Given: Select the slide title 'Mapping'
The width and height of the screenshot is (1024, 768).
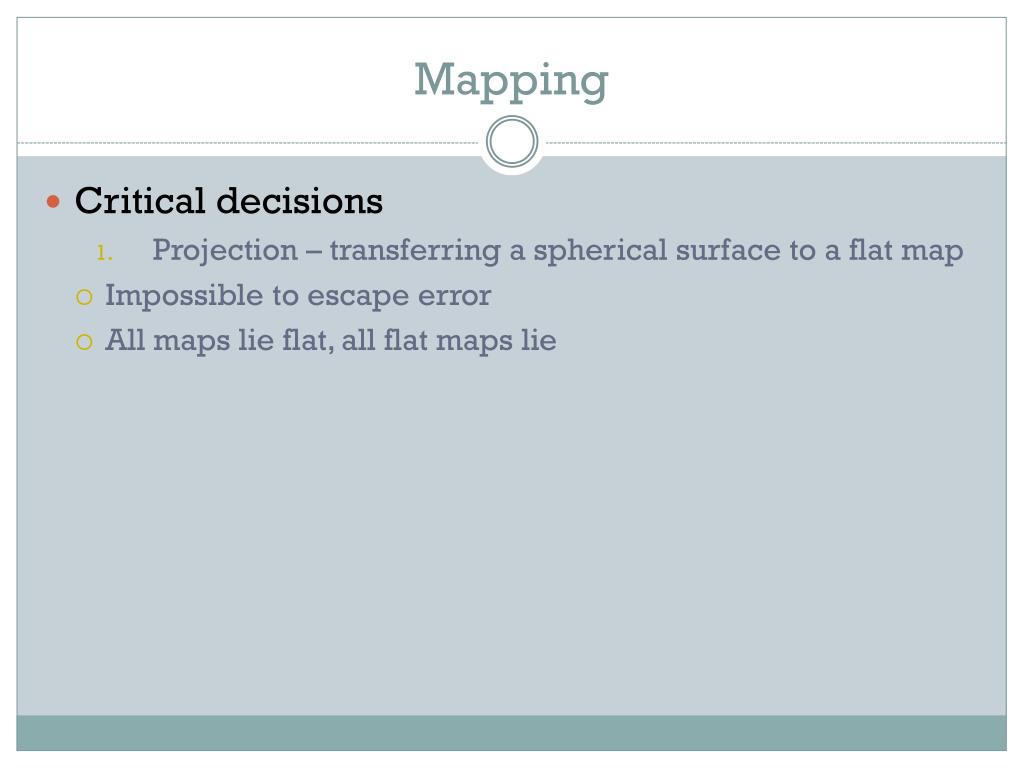Looking at the screenshot, I should pyautogui.click(x=511, y=81).
